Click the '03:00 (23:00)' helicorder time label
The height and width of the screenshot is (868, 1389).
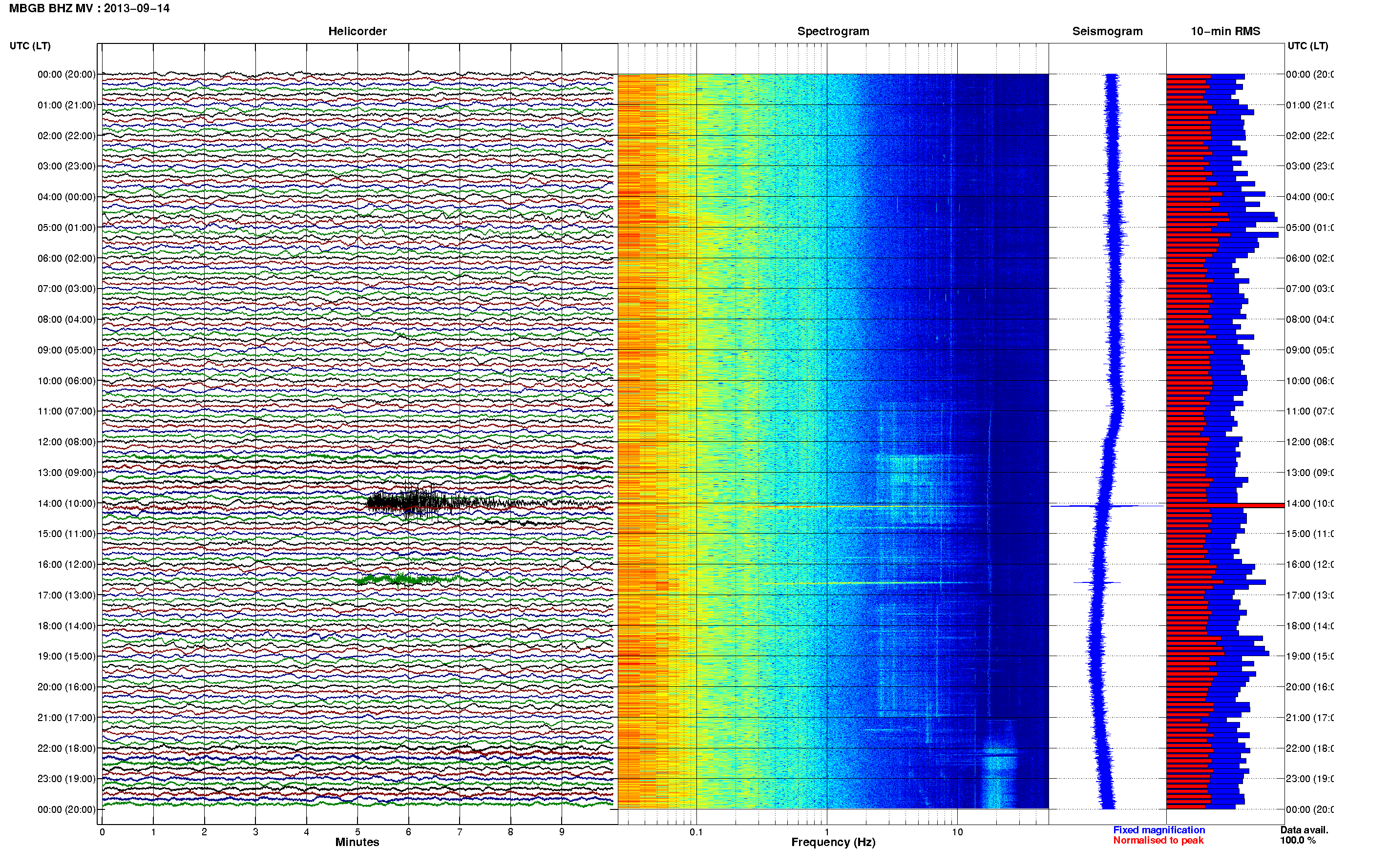[x=66, y=166]
